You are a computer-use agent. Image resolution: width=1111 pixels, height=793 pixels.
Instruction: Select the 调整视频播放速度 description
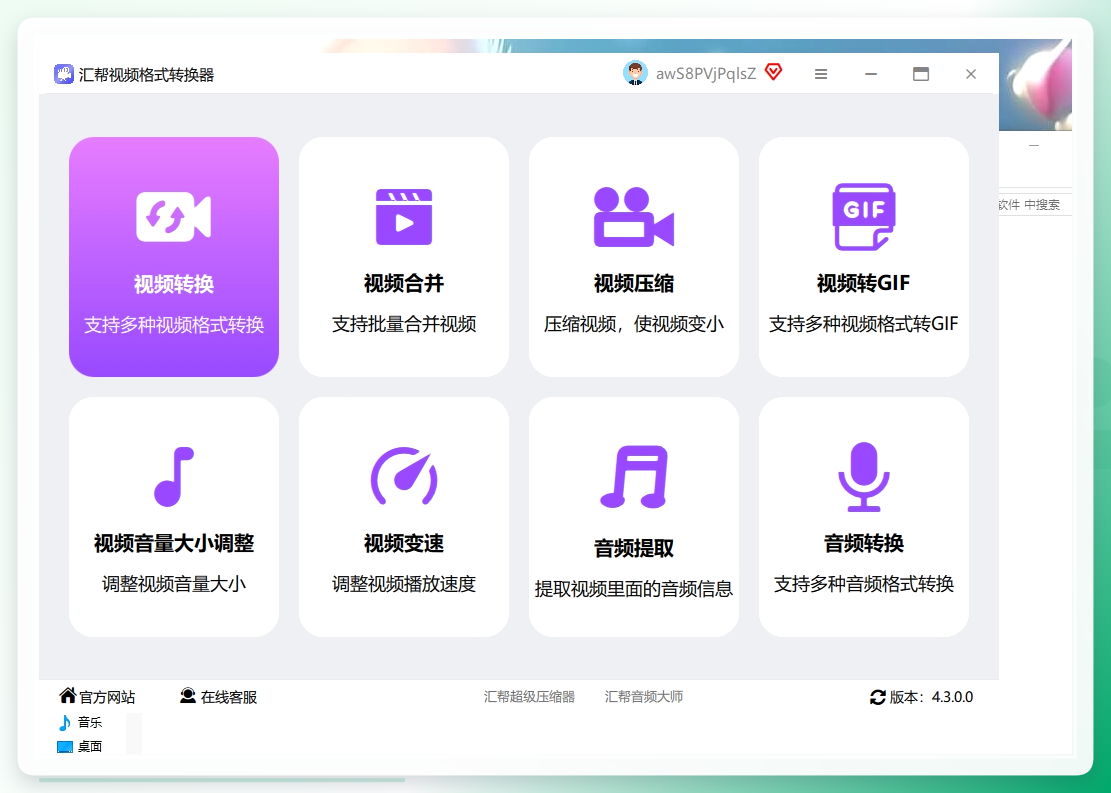[x=404, y=584]
